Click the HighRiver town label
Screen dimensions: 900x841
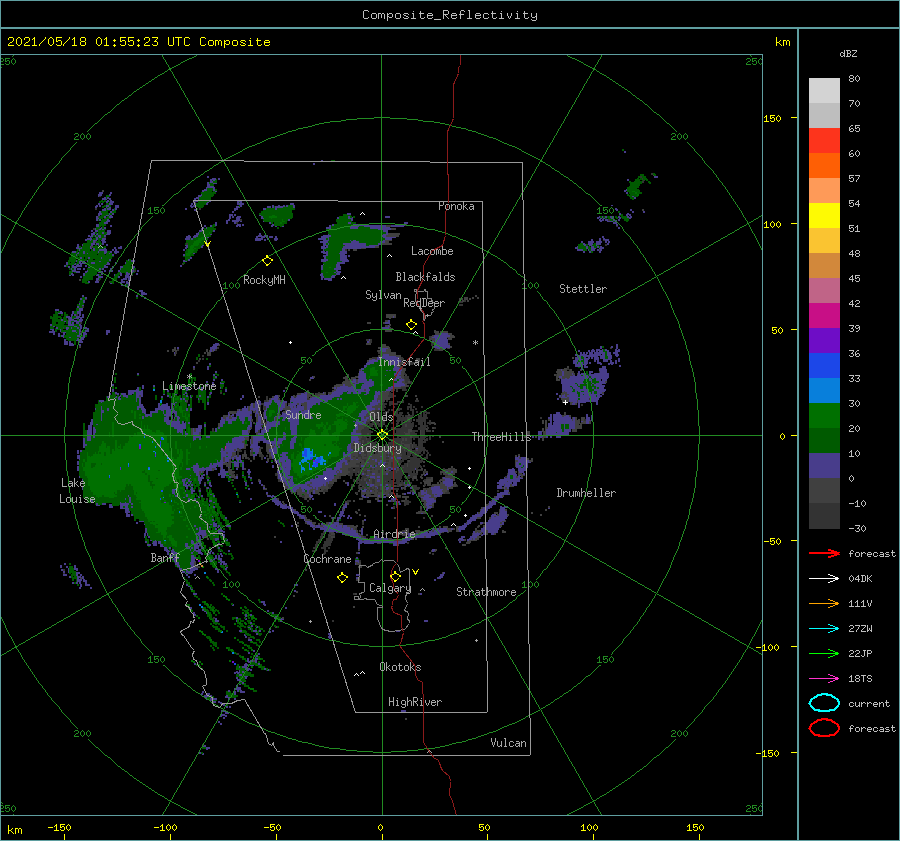(x=415, y=702)
